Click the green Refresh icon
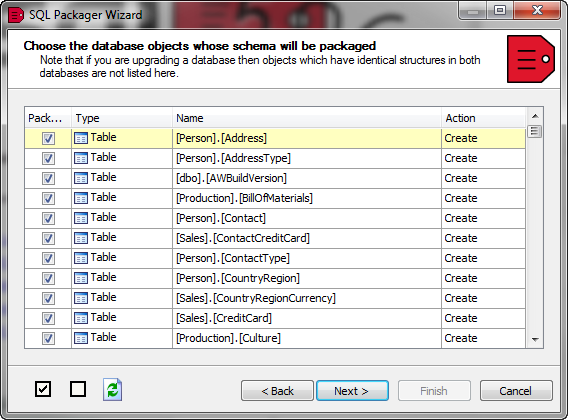The height and width of the screenshot is (420, 568). pos(112,390)
